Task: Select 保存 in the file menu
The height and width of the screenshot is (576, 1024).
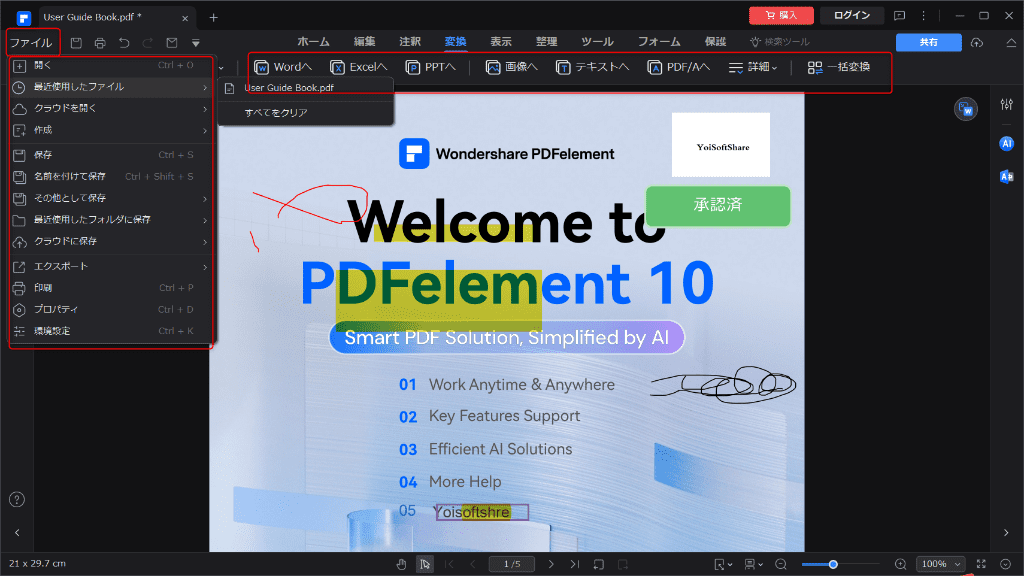Action: 111,155
